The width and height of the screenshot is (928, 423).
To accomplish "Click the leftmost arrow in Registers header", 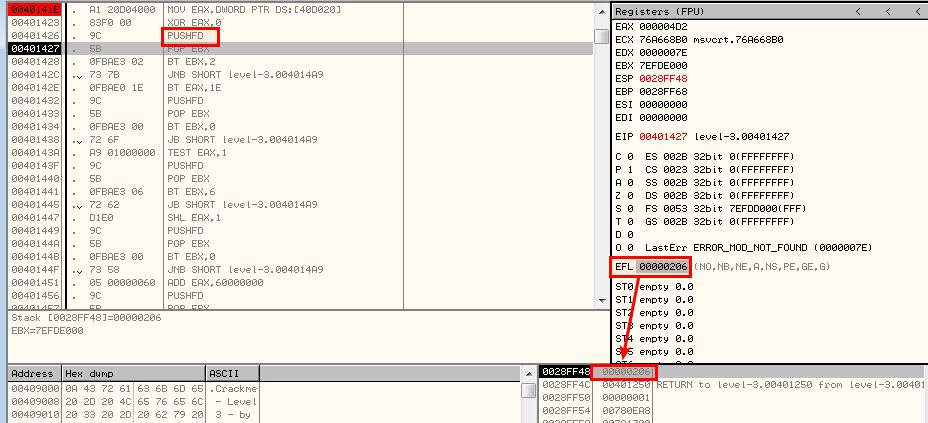I will 859,11.
